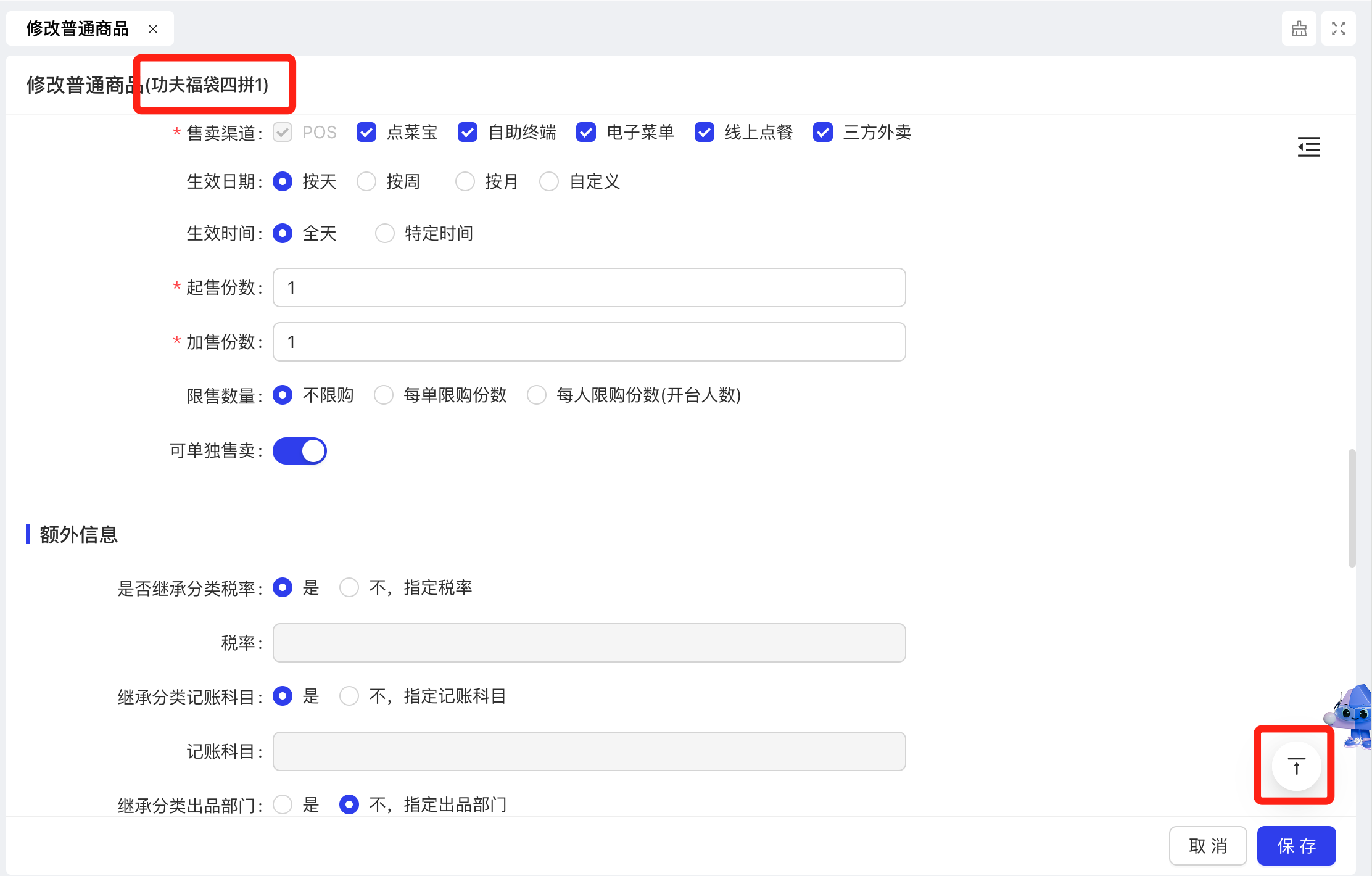Open the 记账科目 dropdown field

(x=589, y=751)
